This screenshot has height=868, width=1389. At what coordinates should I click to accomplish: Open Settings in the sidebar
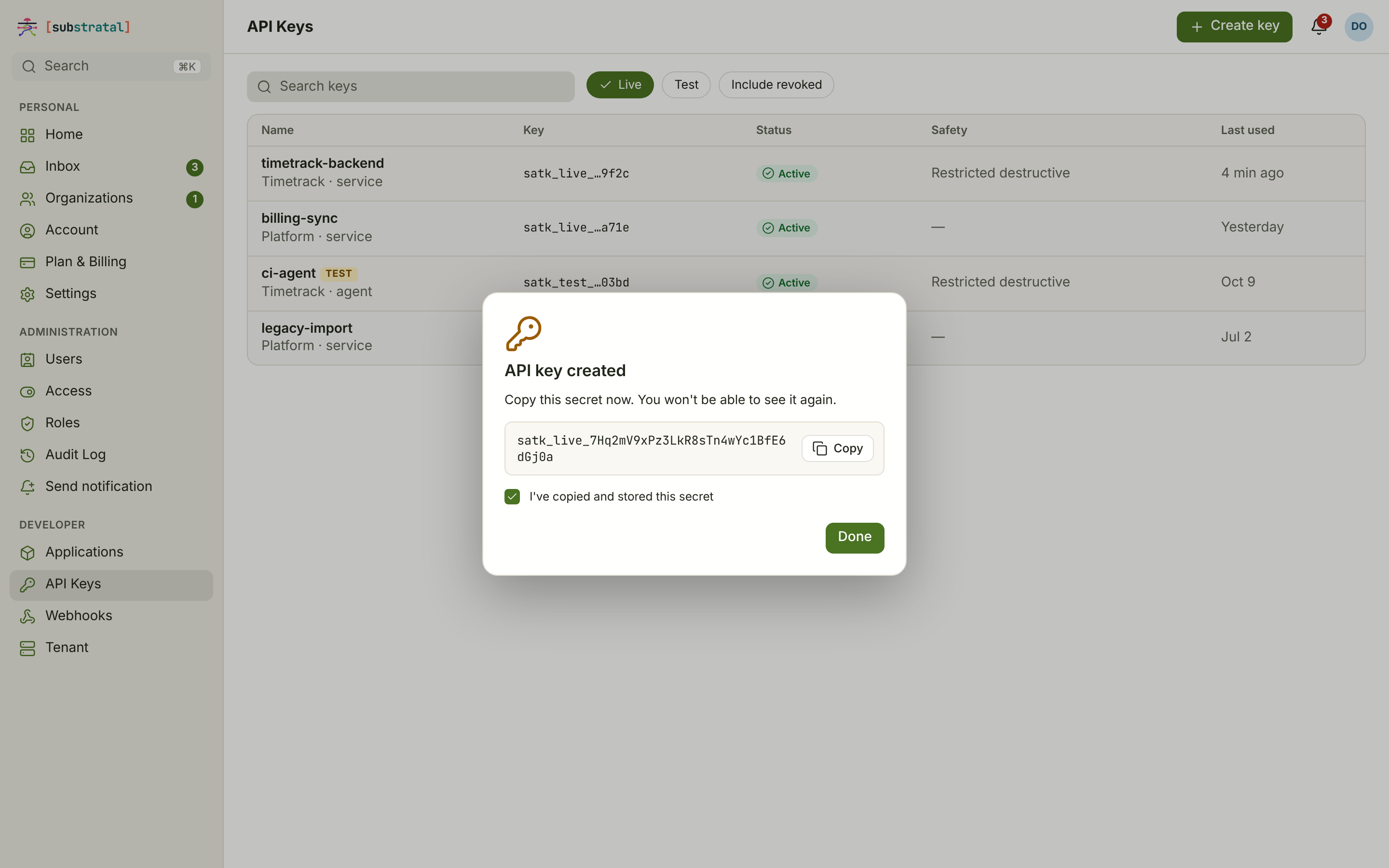click(111, 294)
